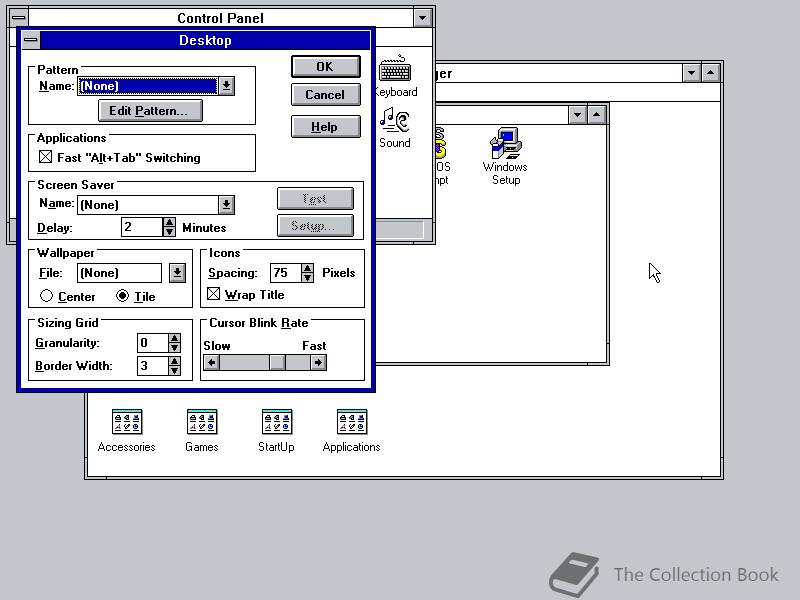Increase the Granularity value

[174, 338]
